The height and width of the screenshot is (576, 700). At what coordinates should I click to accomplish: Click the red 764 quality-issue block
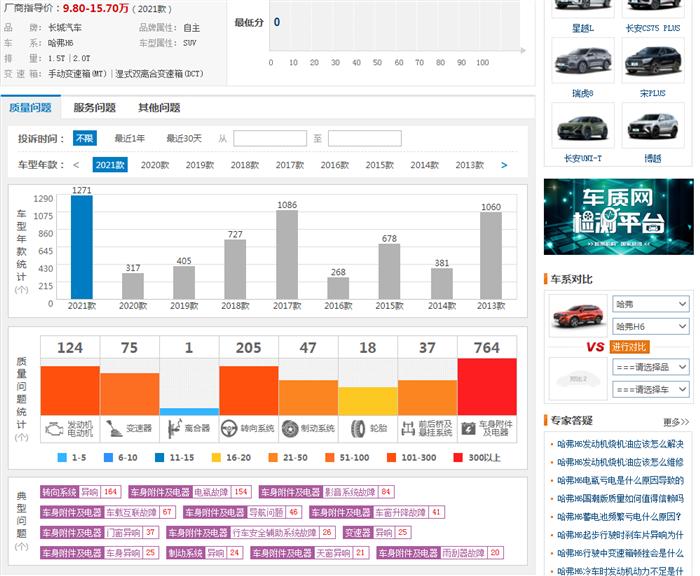click(487, 387)
